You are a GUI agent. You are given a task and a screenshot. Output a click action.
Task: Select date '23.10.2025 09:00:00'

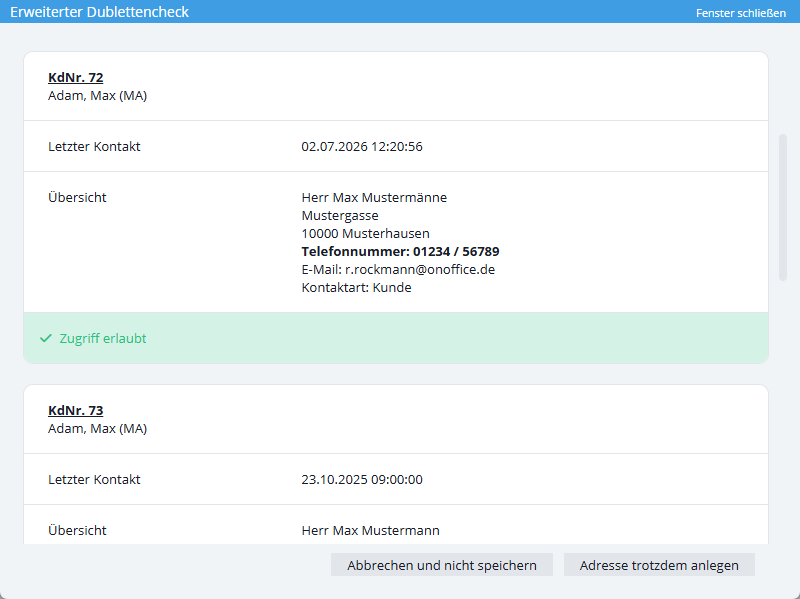pyautogui.click(x=362, y=480)
